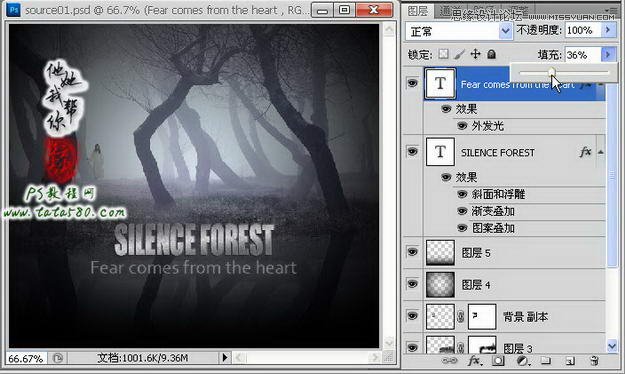Click the fill slider handle
The image size is (625, 374).
(x=552, y=72)
